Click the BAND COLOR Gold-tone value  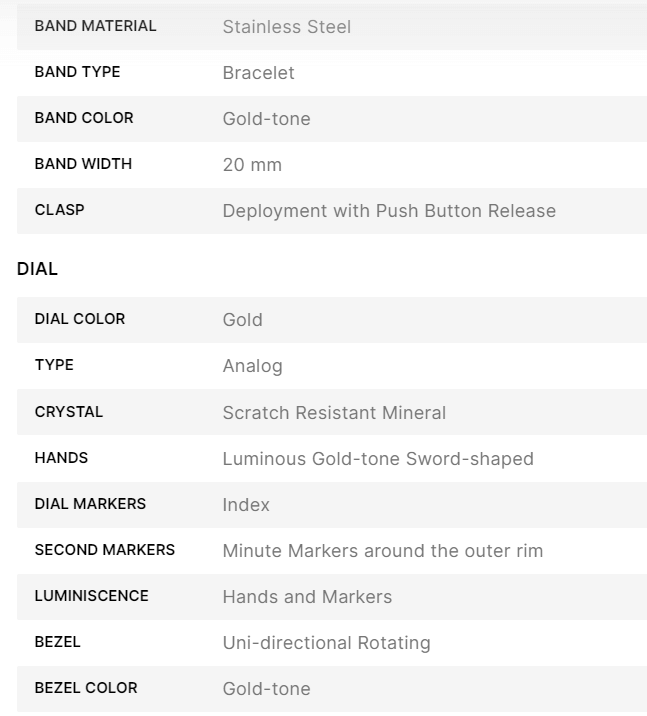(x=267, y=119)
